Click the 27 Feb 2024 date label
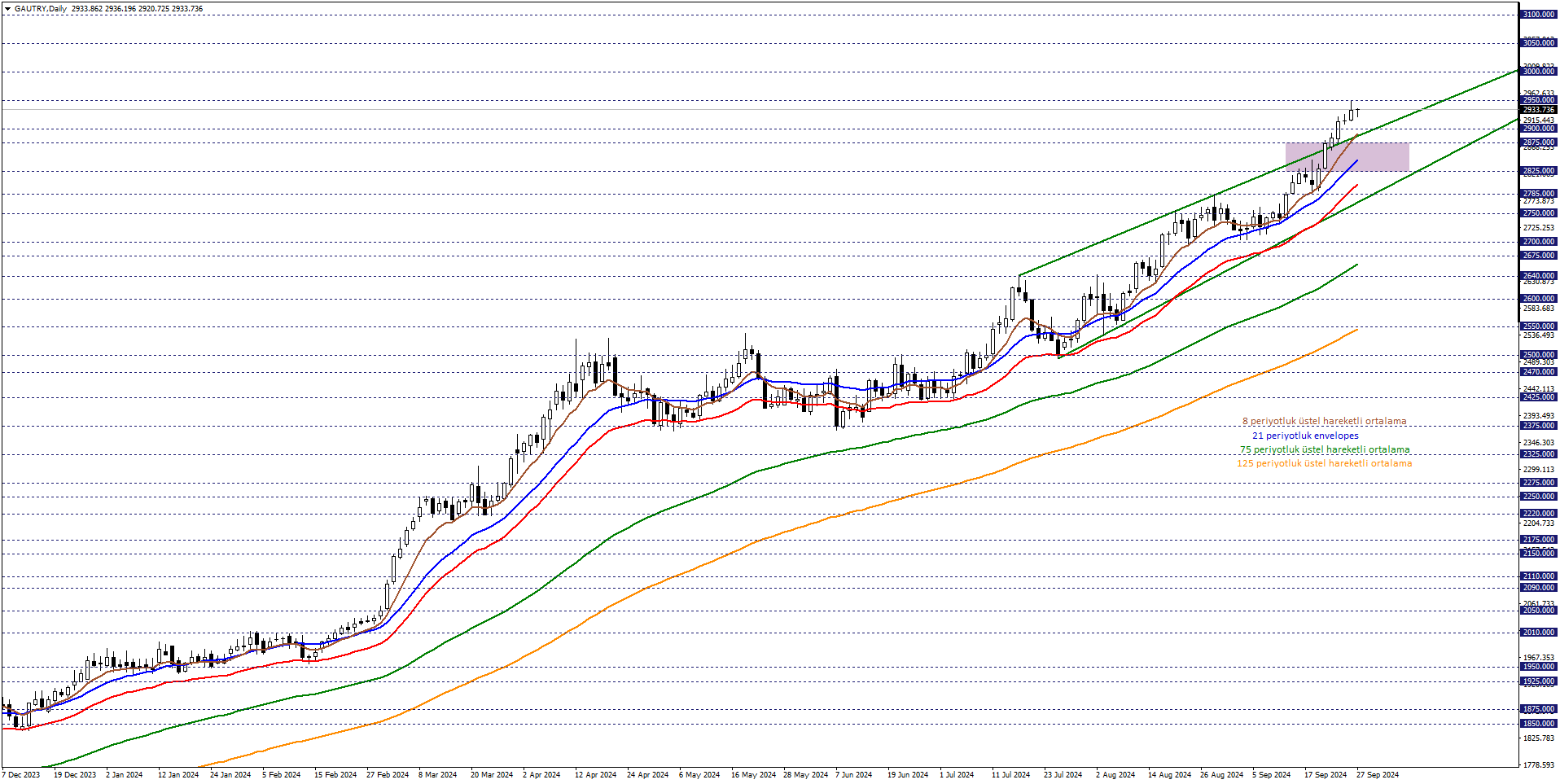 coord(388,775)
